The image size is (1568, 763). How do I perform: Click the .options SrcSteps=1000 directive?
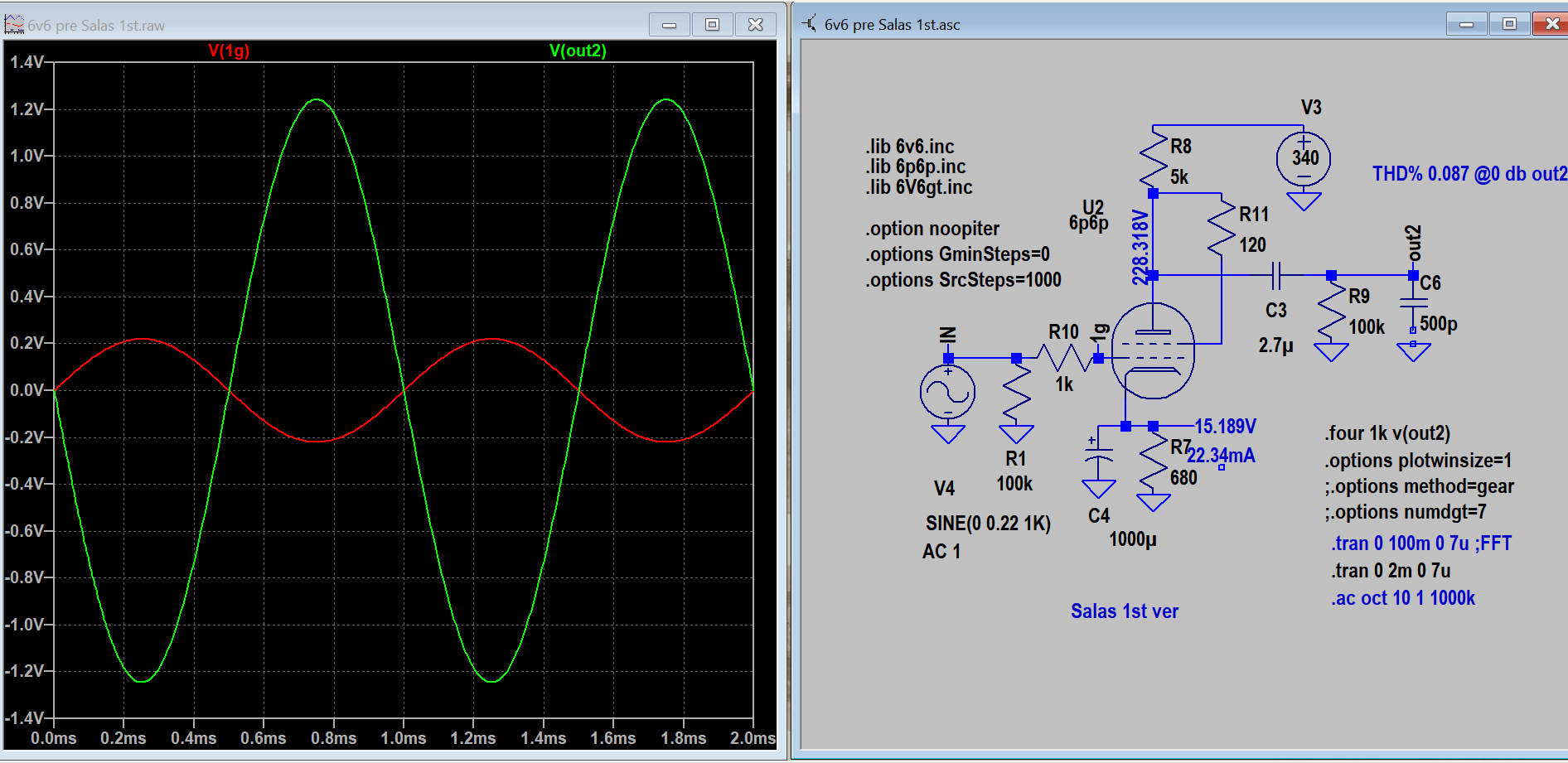click(963, 280)
